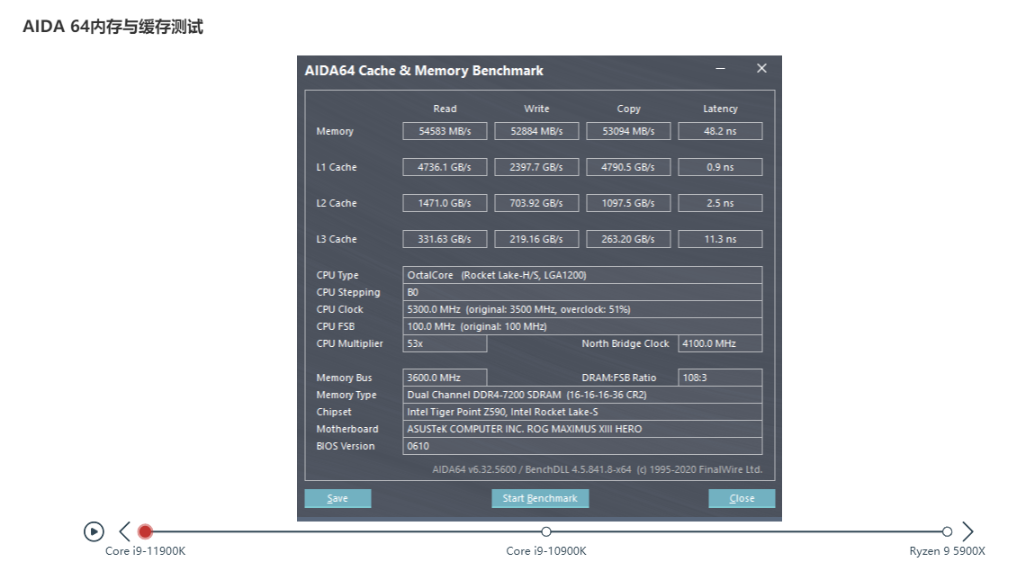The image size is (1016, 581).
Task: Click the Memory Copy value 53094 MB/s
Action: (x=629, y=131)
